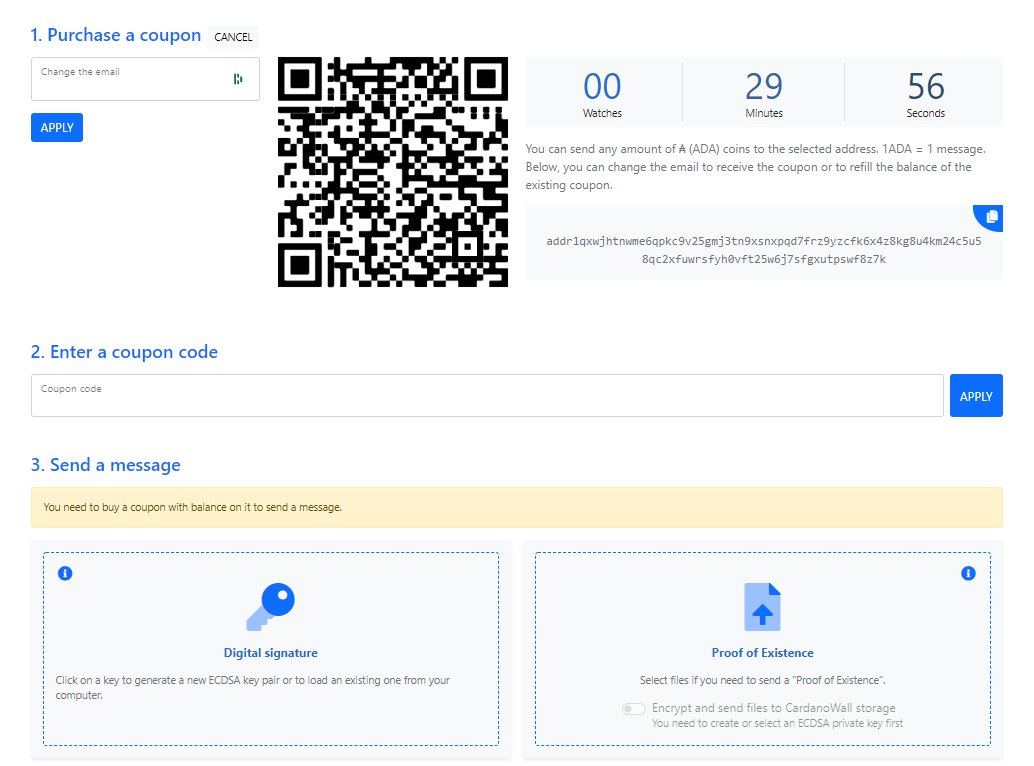Click the password manager icon in email field
The height and width of the screenshot is (766, 1034).
[238, 79]
